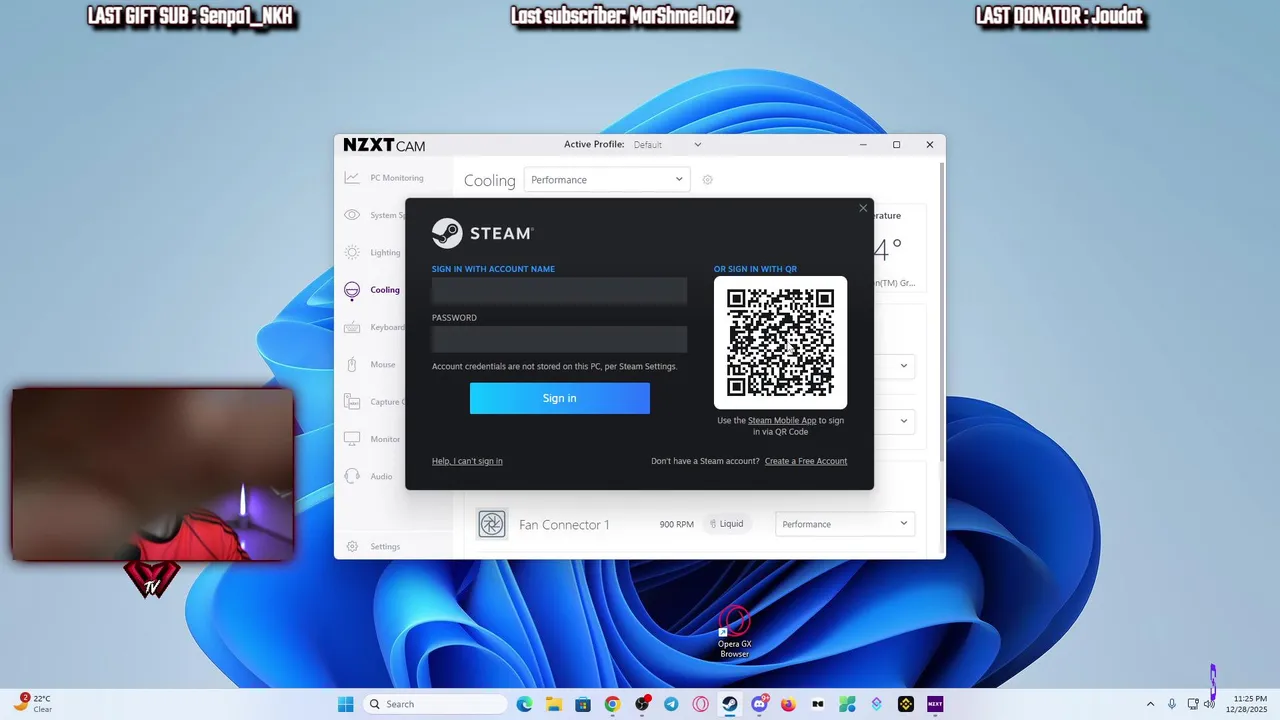The image size is (1280, 720).
Task: Open the weather widget showing 22°C
Action: click(32, 704)
